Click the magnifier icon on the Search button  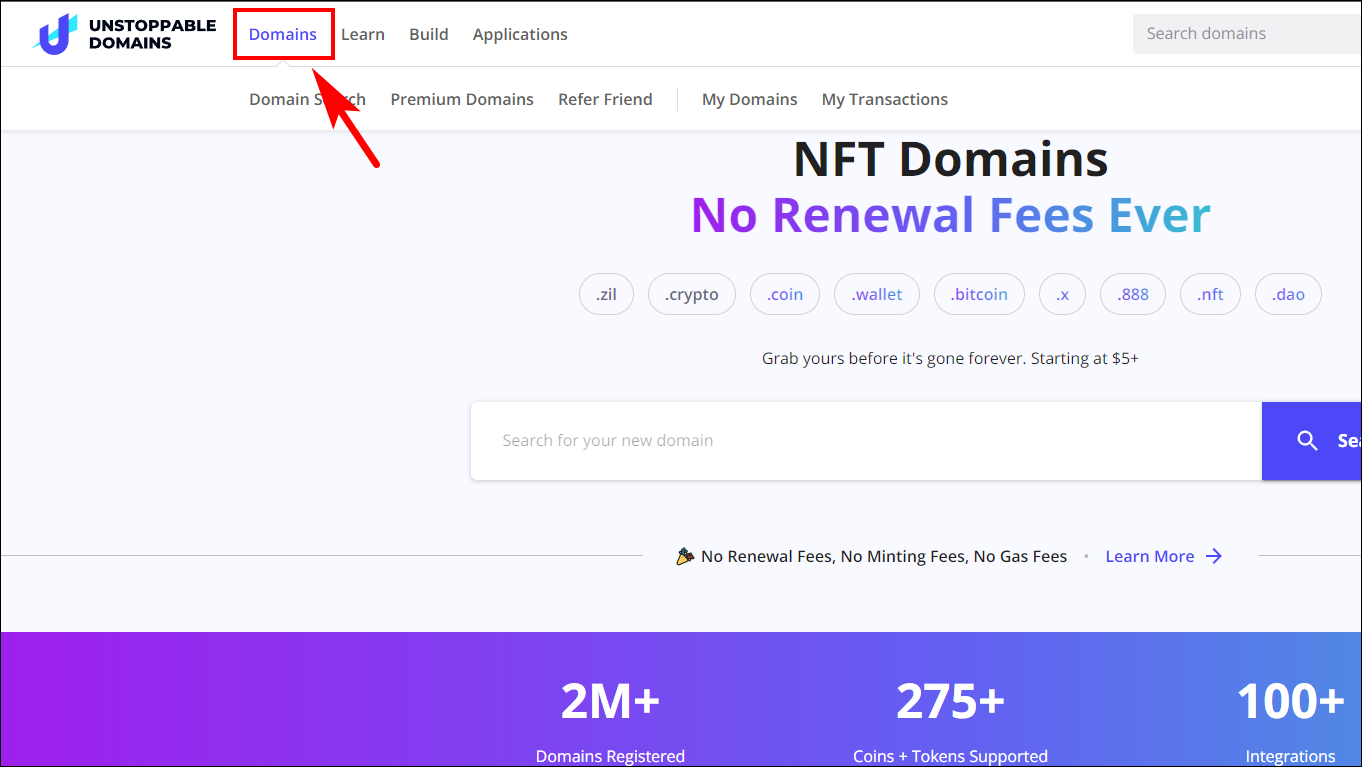1307,441
